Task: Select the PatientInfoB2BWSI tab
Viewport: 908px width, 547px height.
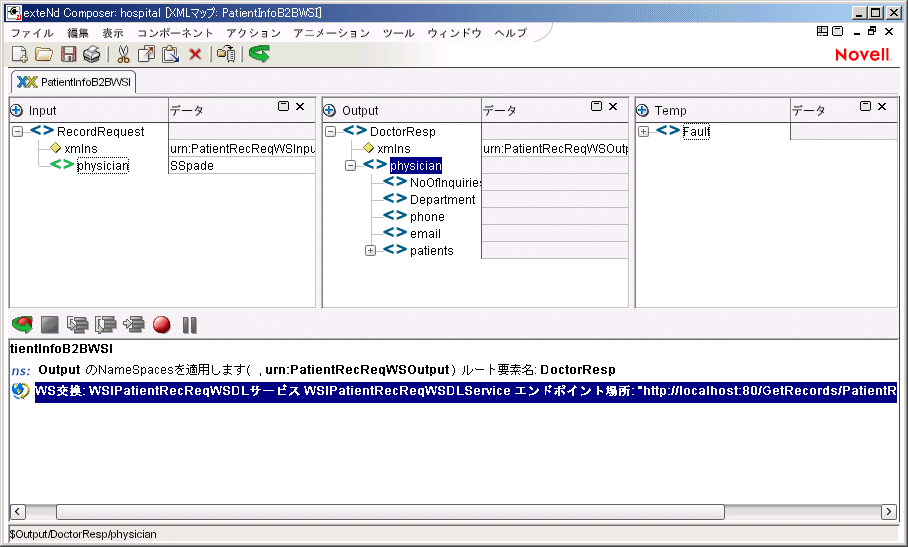Action: click(x=74, y=82)
